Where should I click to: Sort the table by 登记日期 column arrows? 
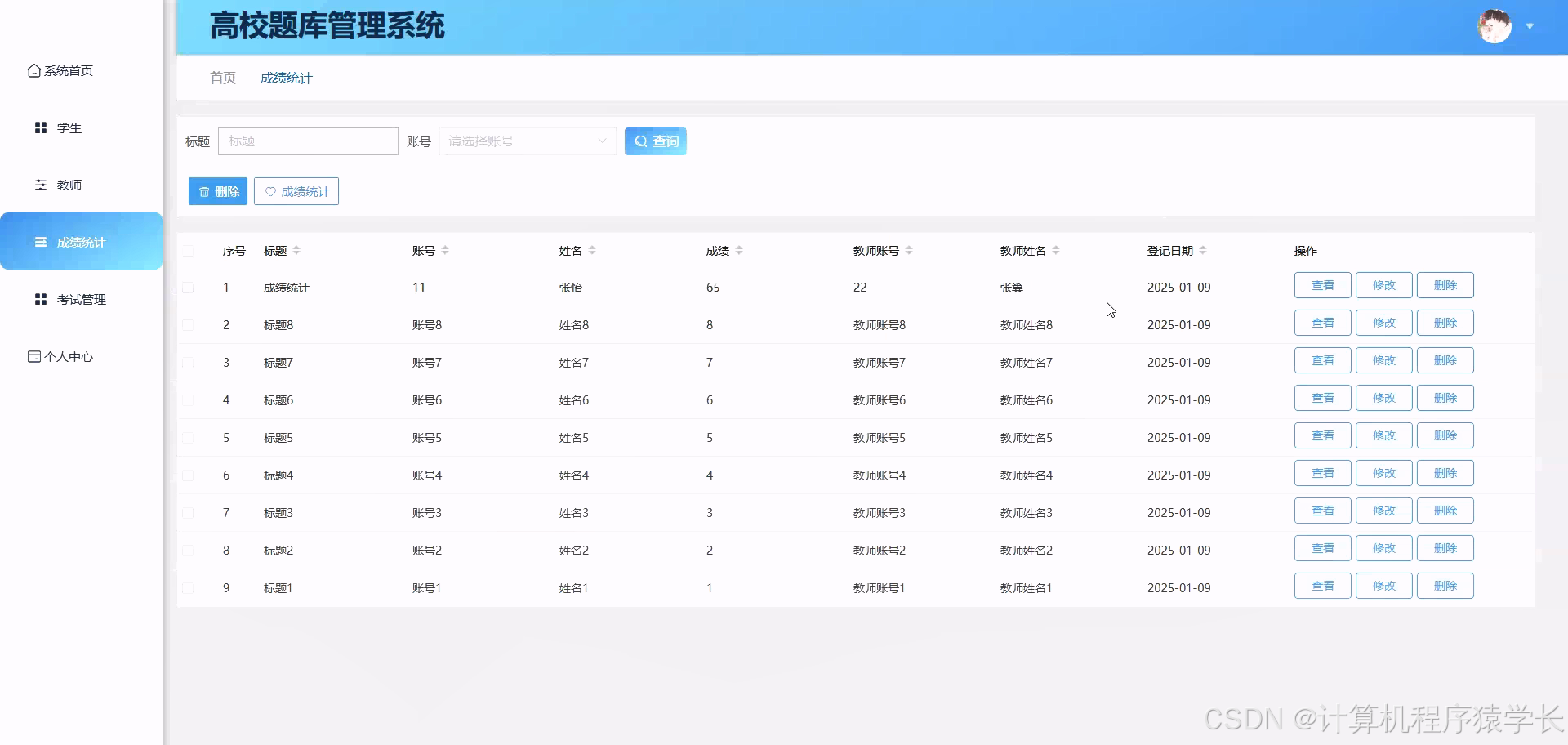[x=1203, y=251]
